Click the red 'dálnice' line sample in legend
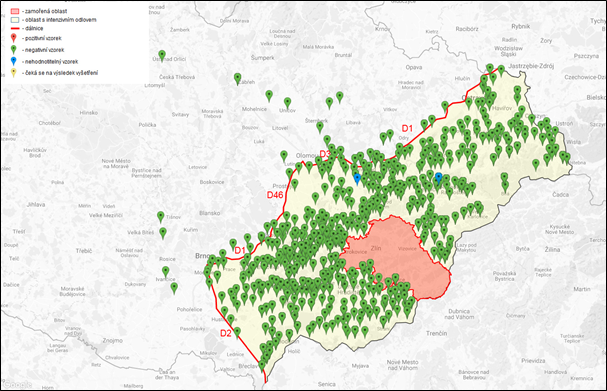Viewport: 607px width, 391px height. click(15, 28)
